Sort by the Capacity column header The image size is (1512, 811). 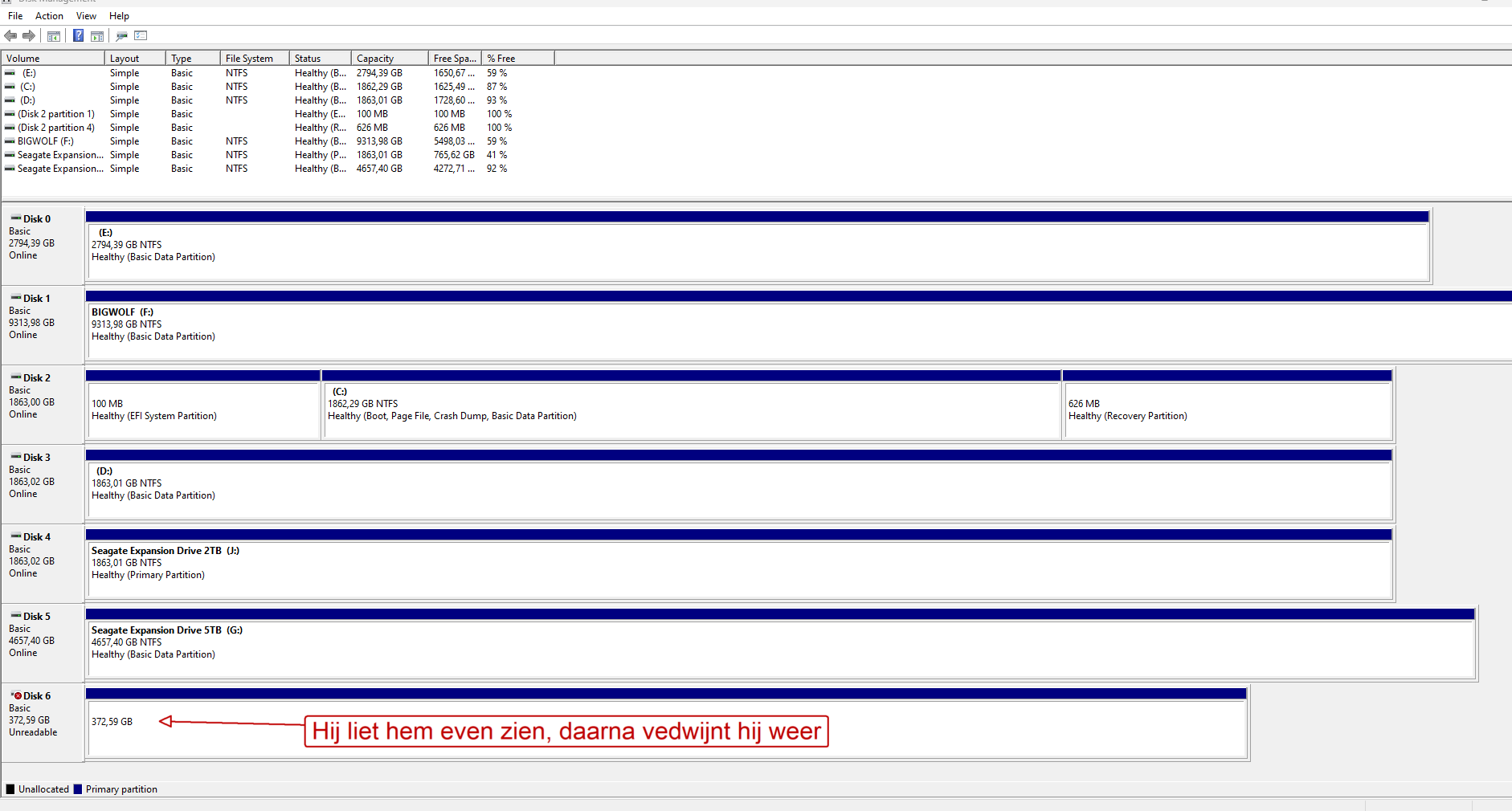tap(390, 58)
